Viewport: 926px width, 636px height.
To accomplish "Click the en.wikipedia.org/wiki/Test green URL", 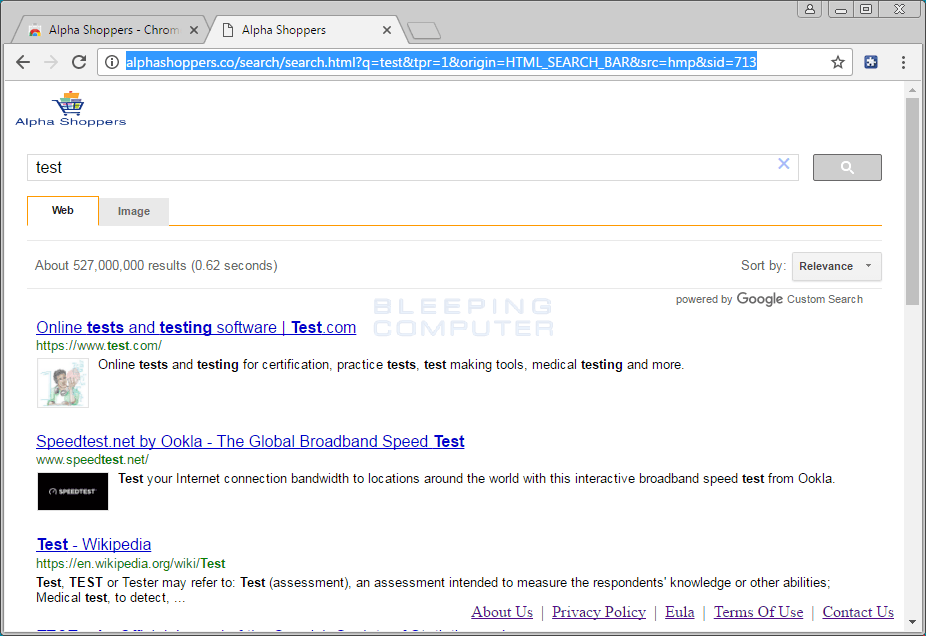I will [131, 563].
